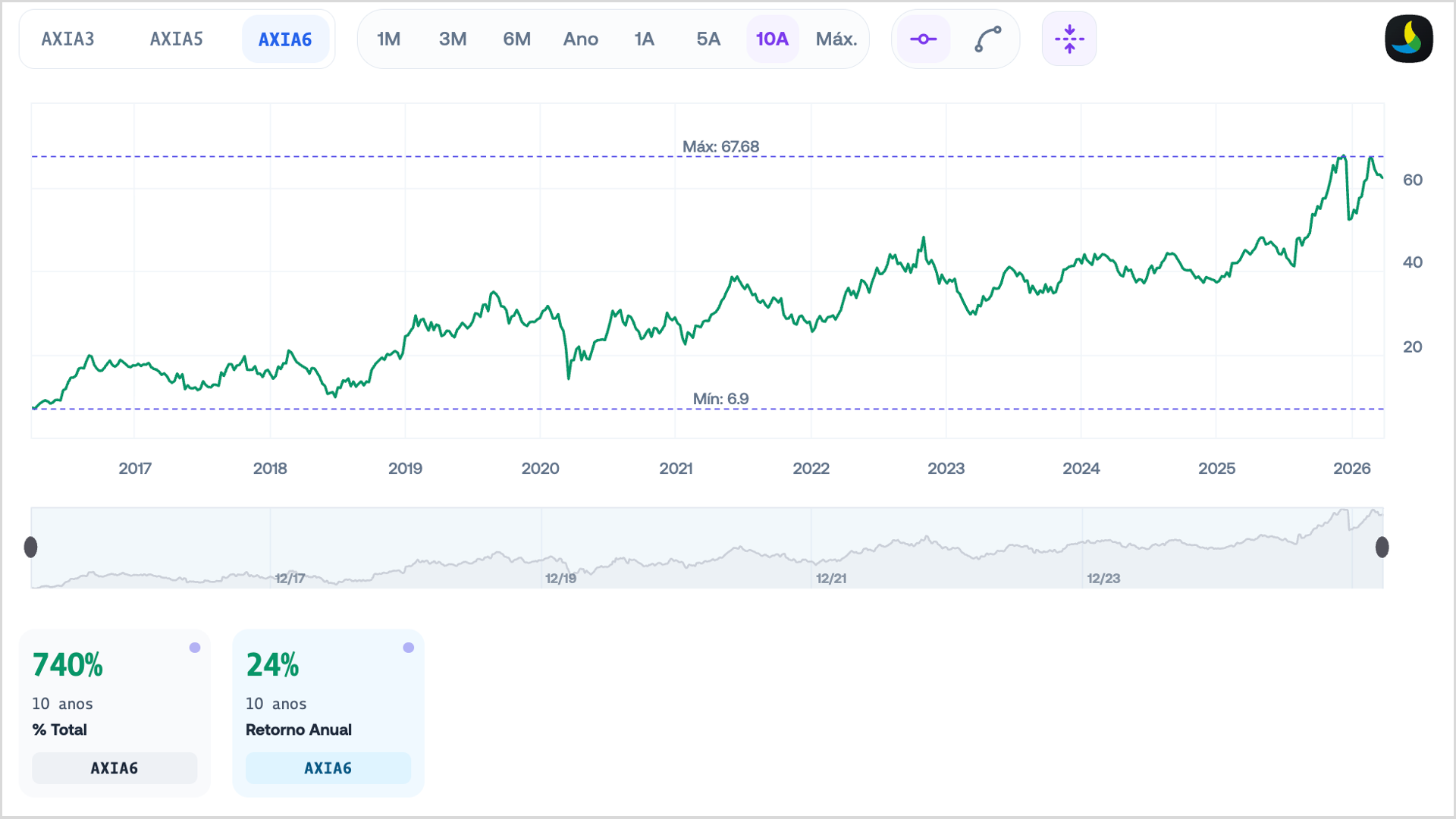Viewport: 1456px width, 819px height.
Task: Click the compress vertical scale icon
Action: pyautogui.click(x=1068, y=39)
